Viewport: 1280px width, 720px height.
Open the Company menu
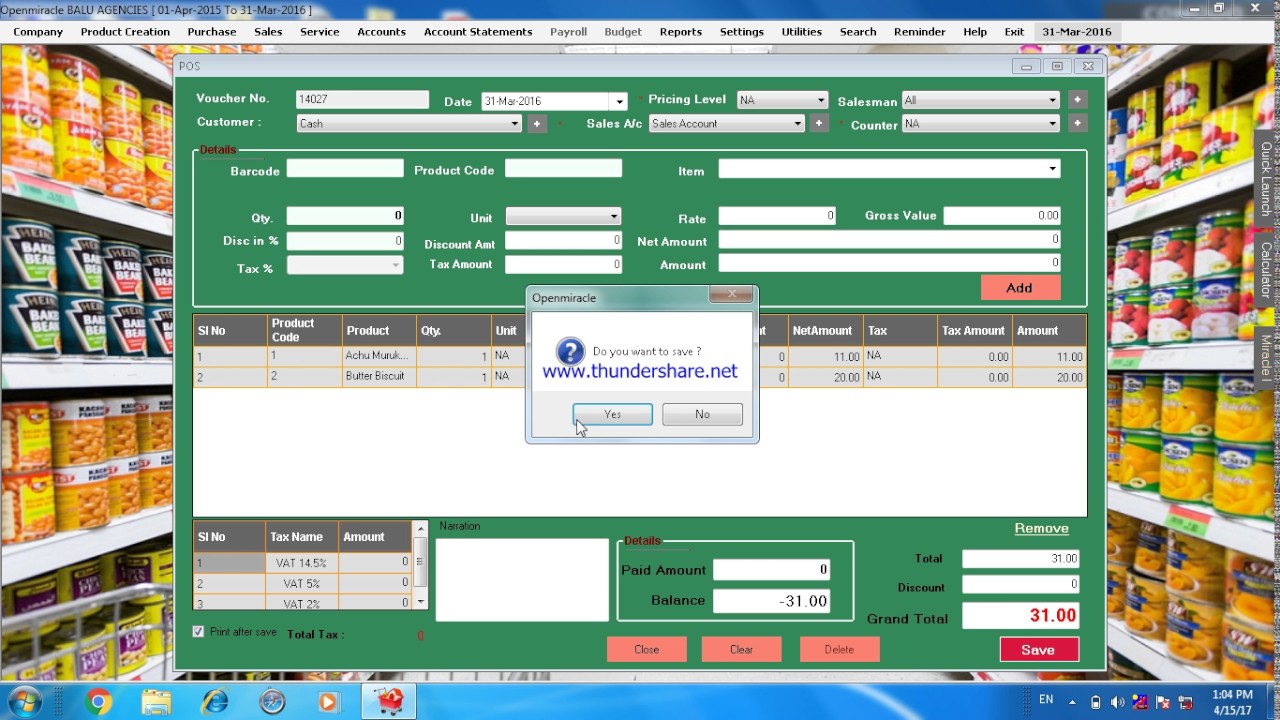point(38,32)
